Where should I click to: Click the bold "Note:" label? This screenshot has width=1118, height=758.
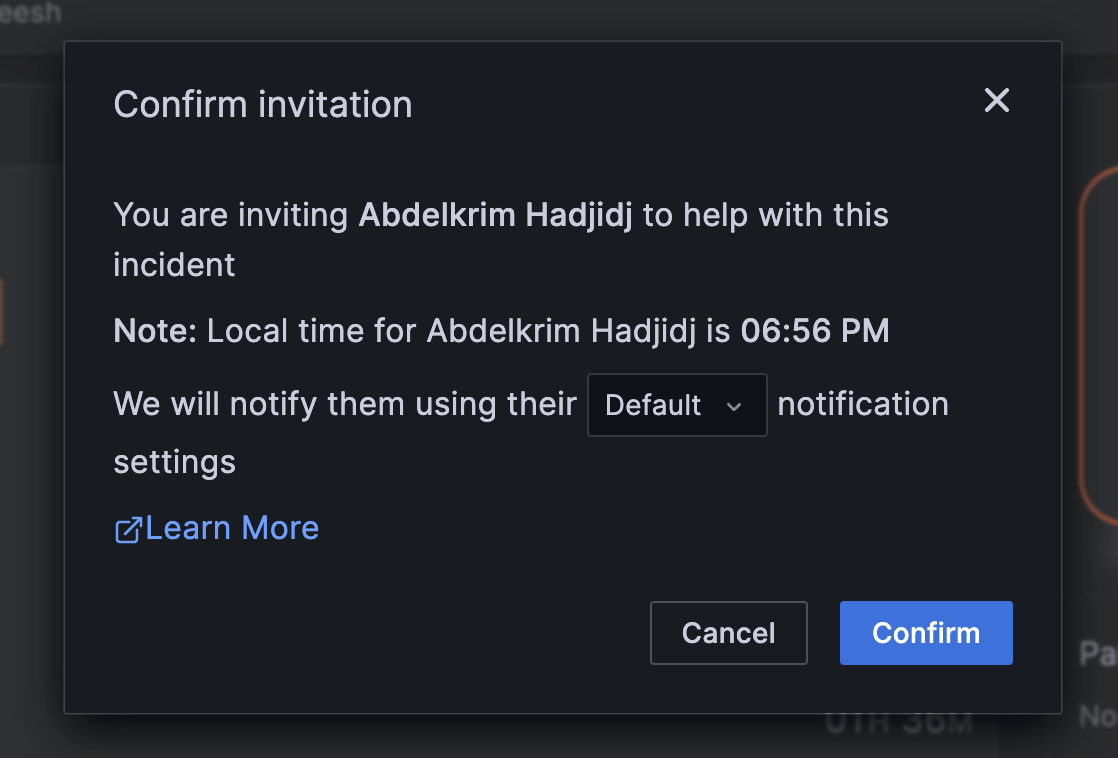[x=156, y=331]
